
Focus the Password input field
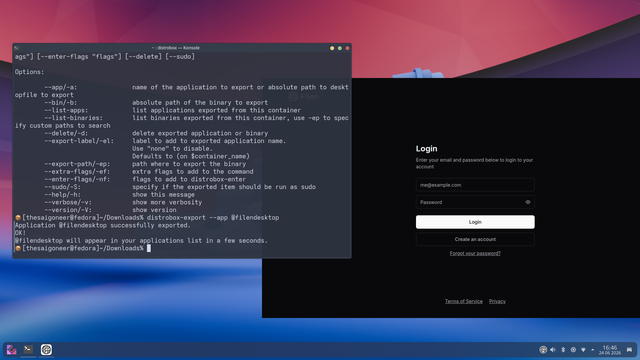pyautogui.click(x=475, y=202)
